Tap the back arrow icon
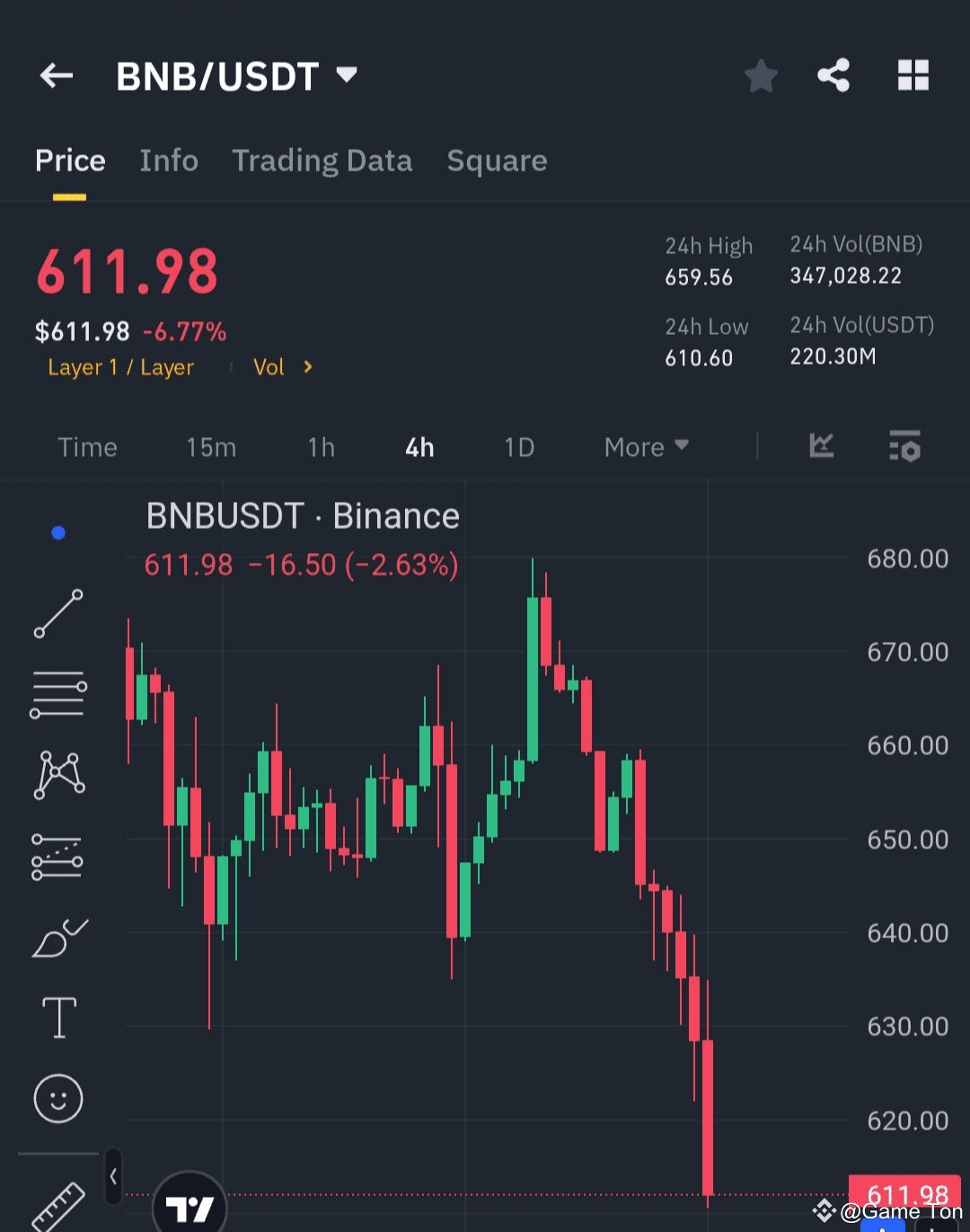The image size is (970, 1232). coord(56,76)
